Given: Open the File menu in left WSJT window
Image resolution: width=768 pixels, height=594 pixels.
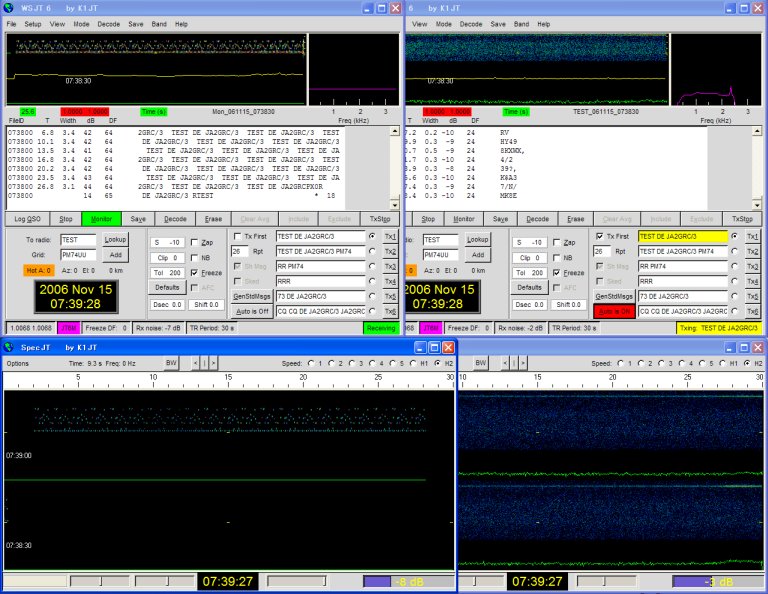Looking at the screenshot, I should 11,24.
